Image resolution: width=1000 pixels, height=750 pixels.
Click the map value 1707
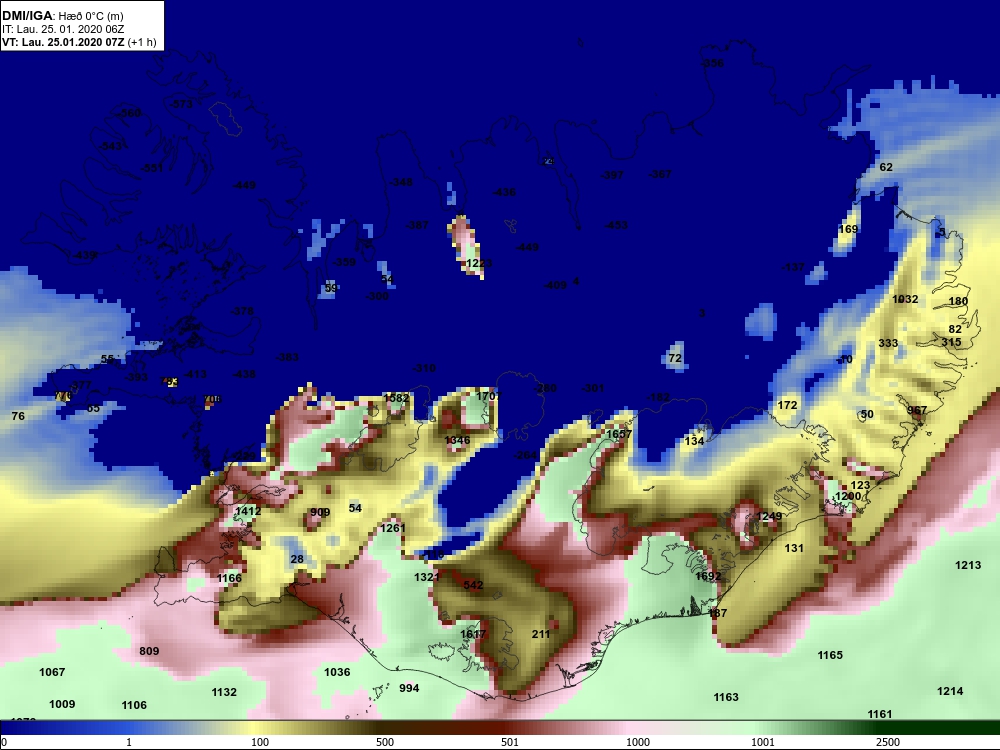489,396
